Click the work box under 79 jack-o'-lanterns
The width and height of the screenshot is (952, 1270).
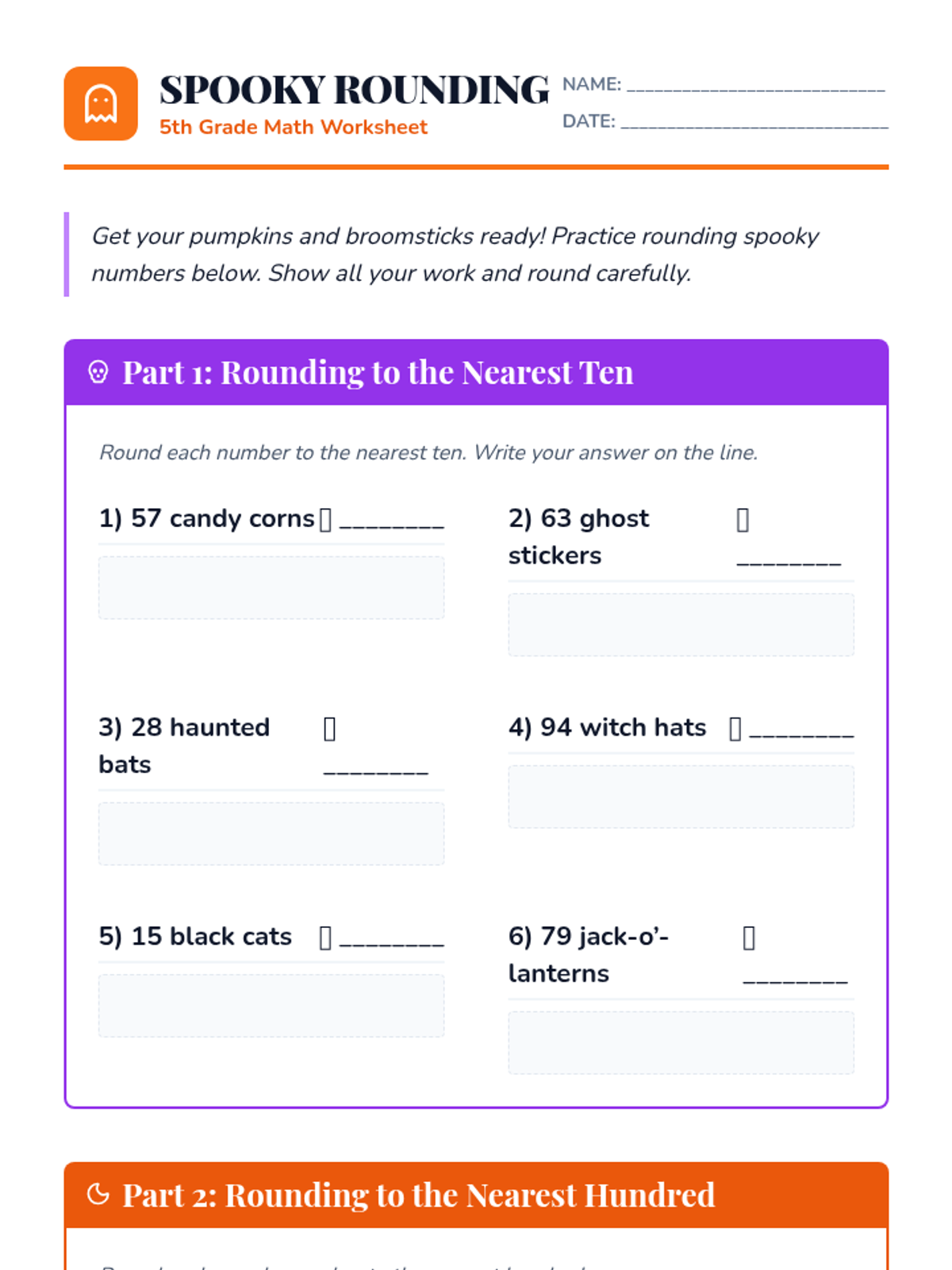click(681, 1042)
